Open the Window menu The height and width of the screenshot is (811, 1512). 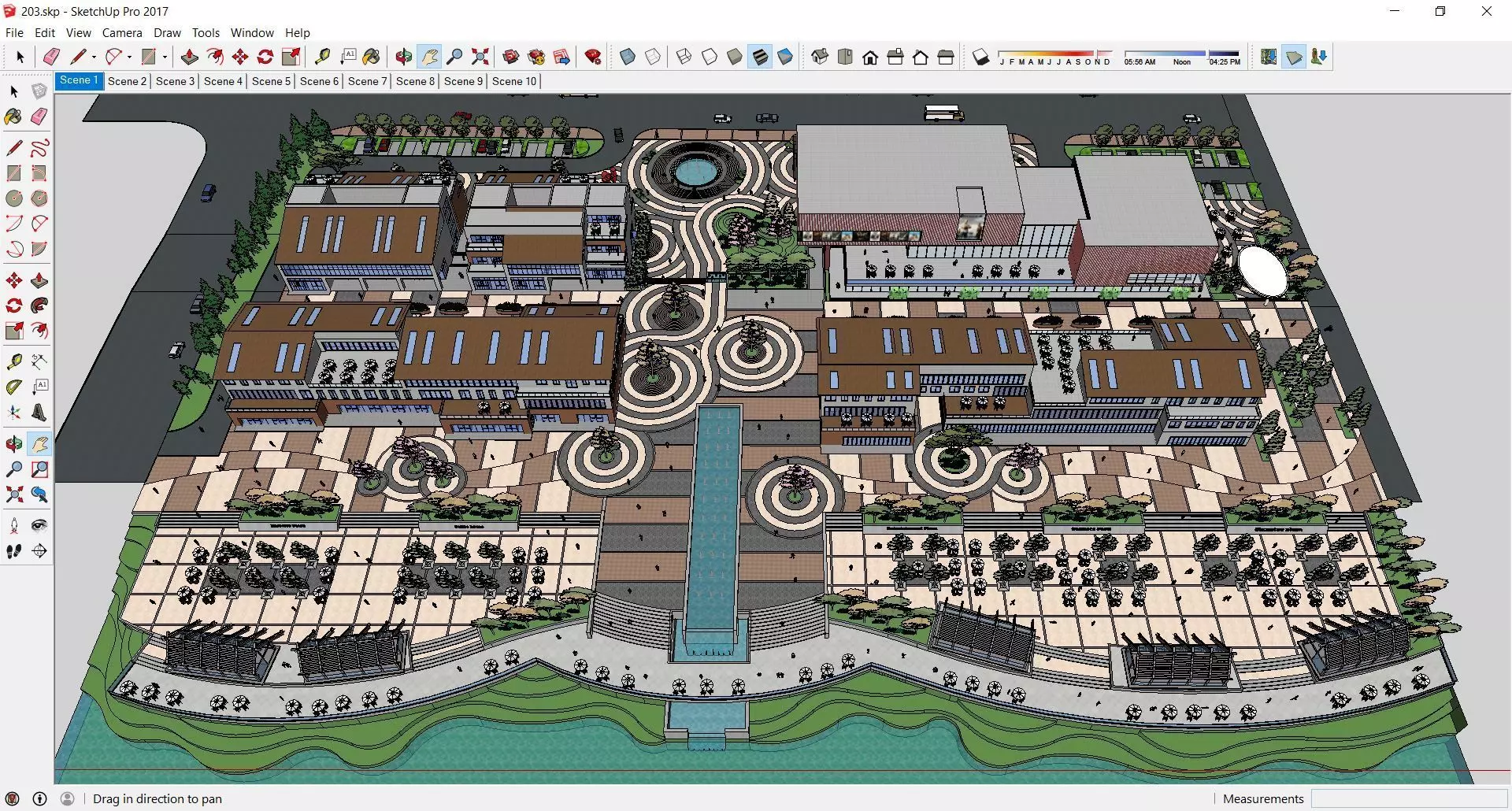pyautogui.click(x=252, y=32)
